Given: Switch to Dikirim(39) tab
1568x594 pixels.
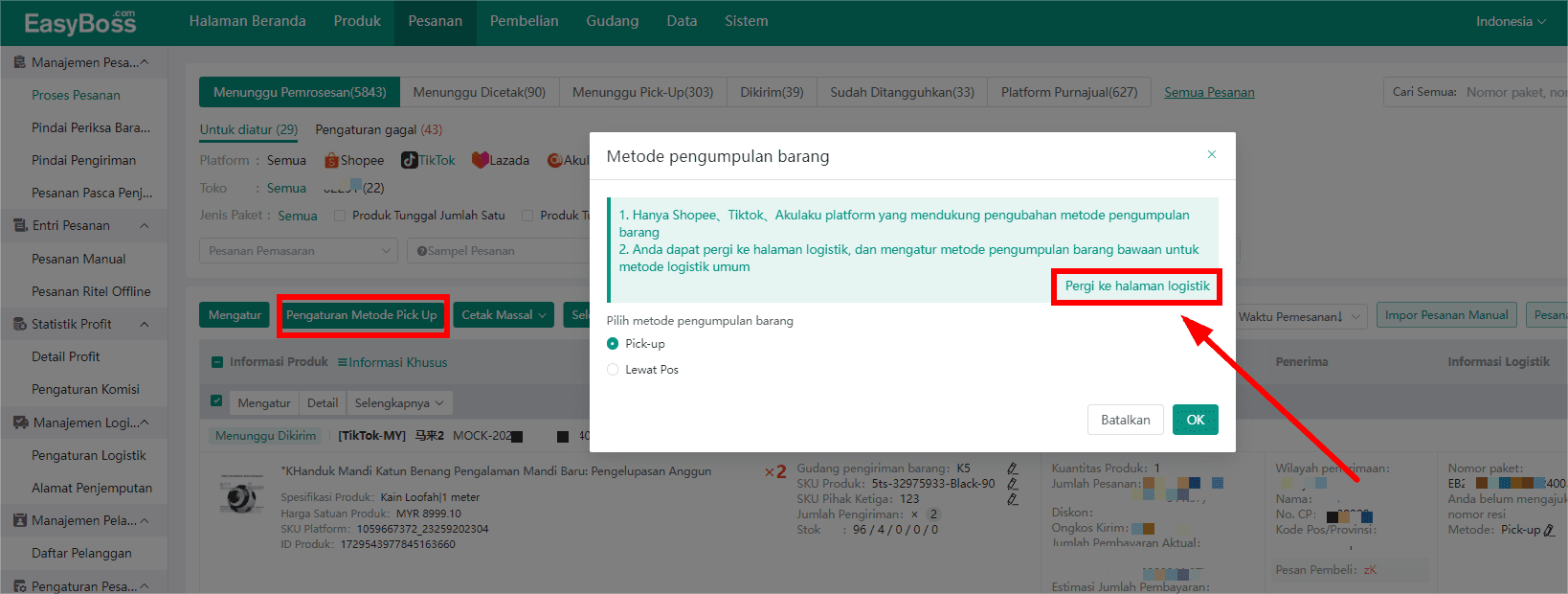Looking at the screenshot, I should (x=772, y=92).
